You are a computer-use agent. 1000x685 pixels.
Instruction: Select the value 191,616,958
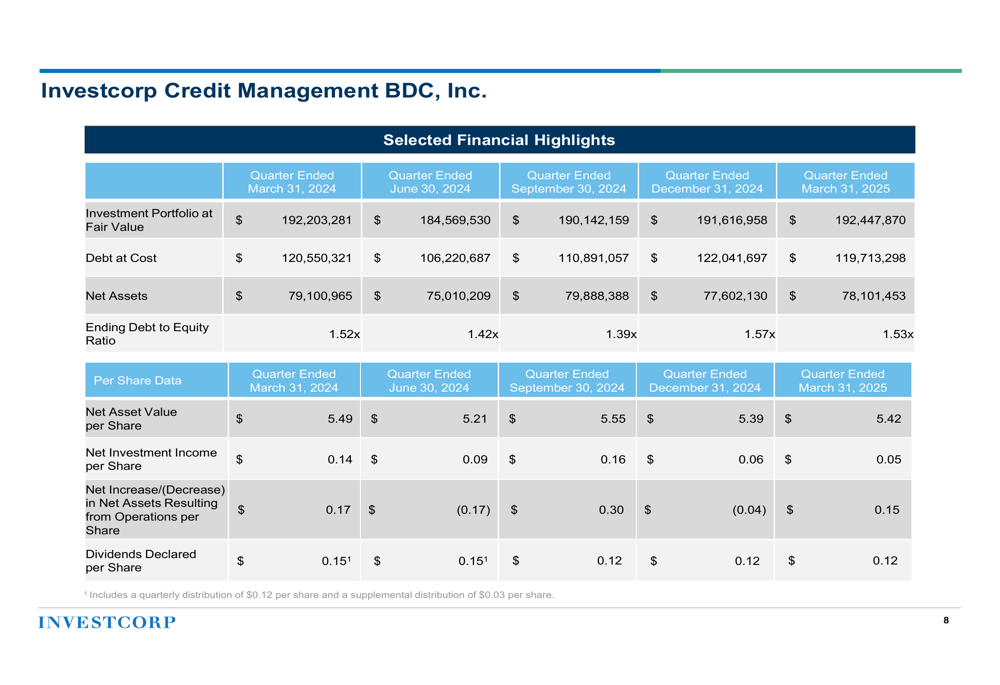click(732, 220)
